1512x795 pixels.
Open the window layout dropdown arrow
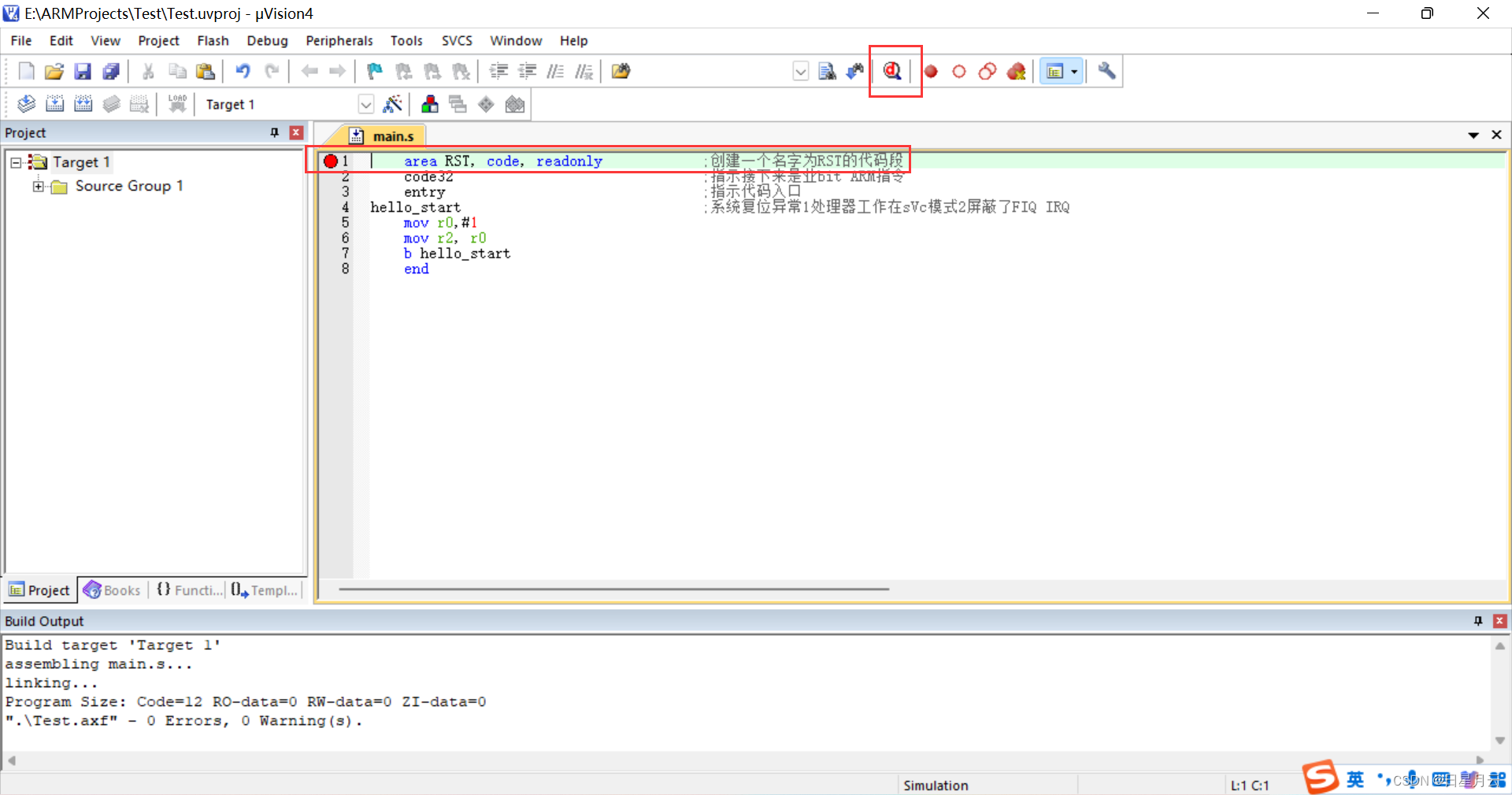click(1074, 72)
